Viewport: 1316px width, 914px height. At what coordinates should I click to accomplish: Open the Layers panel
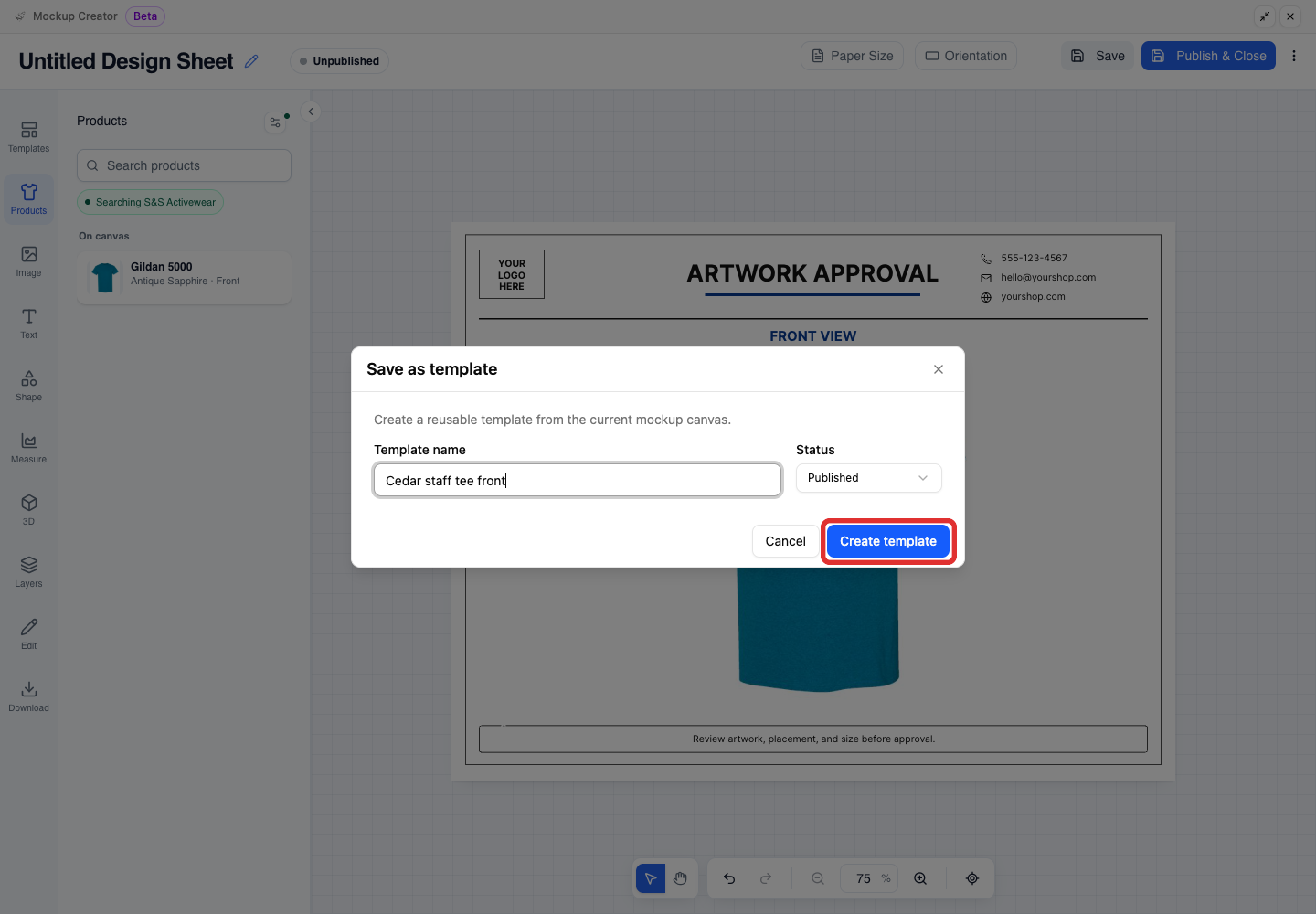click(x=28, y=572)
